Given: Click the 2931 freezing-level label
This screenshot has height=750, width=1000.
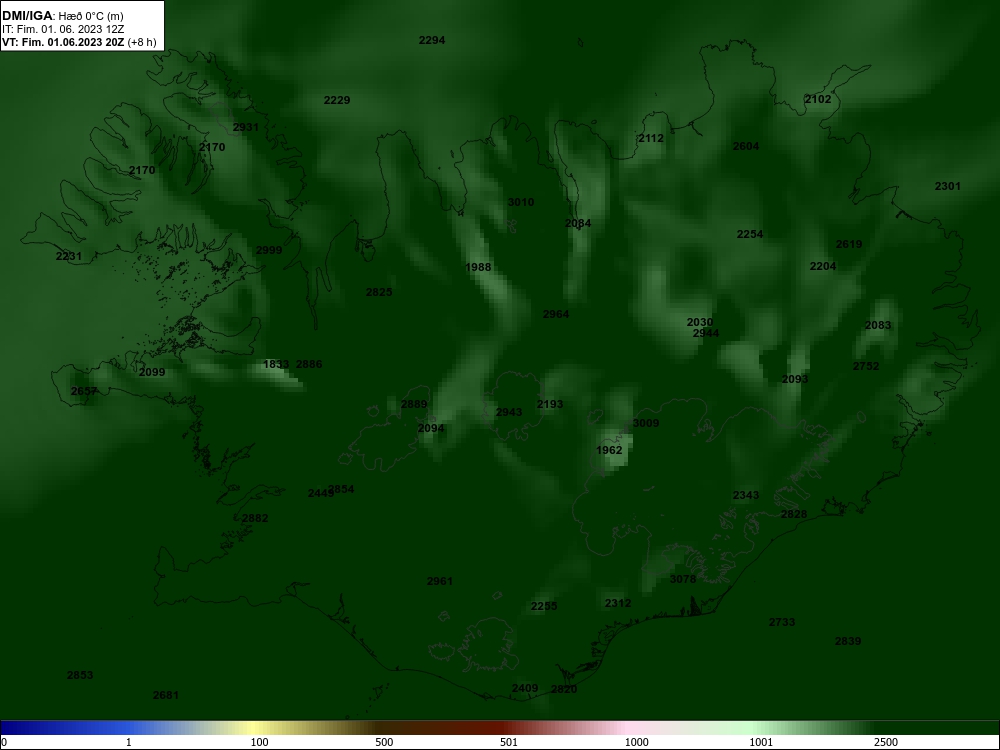Looking at the screenshot, I should pos(246,127).
